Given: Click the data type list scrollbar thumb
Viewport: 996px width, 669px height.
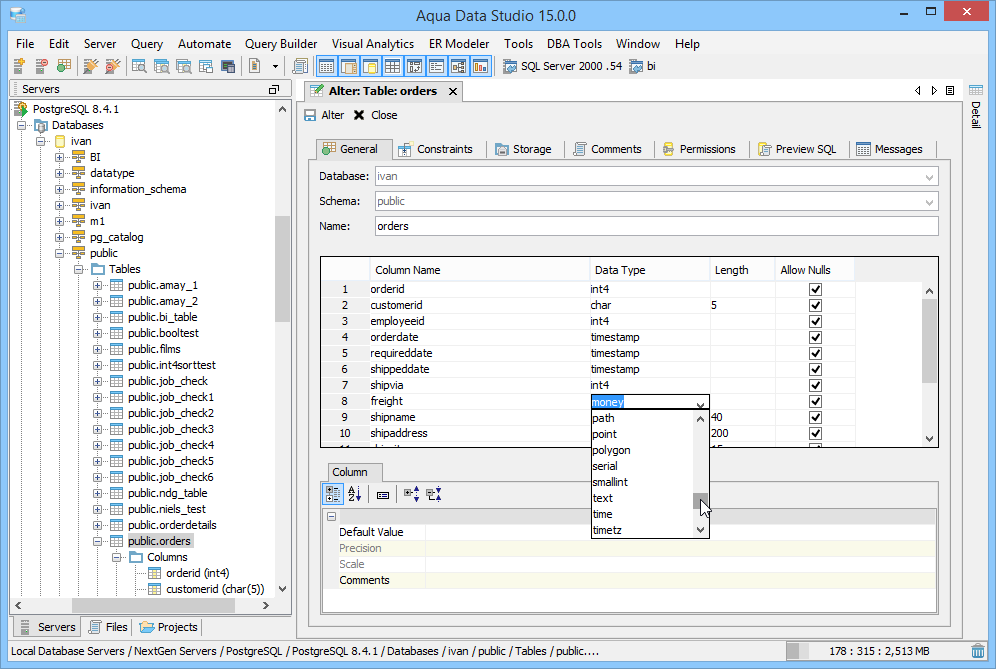Looking at the screenshot, I should [700, 501].
